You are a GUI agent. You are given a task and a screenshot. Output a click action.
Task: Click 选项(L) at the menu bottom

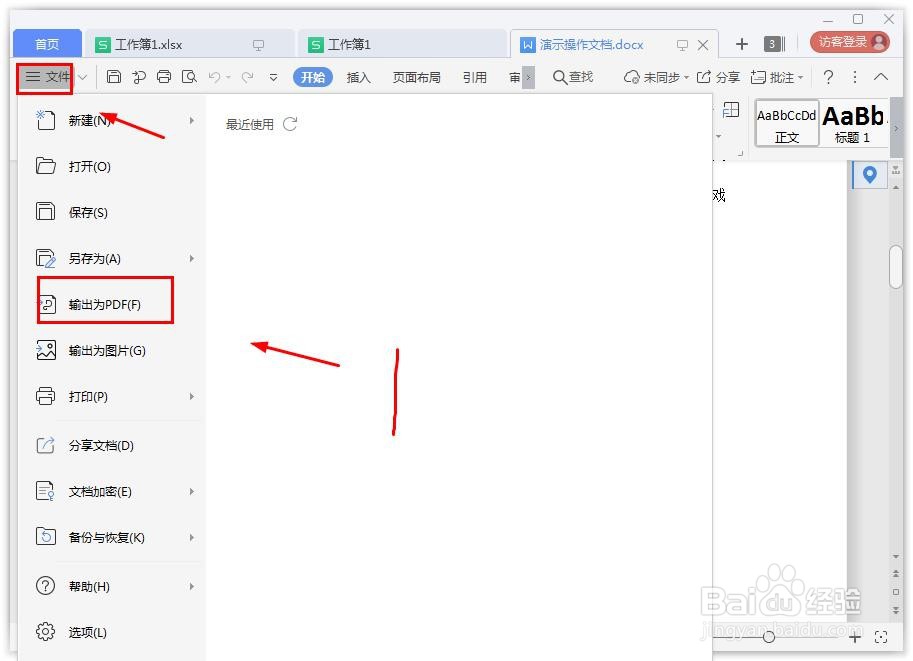coord(88,632)
